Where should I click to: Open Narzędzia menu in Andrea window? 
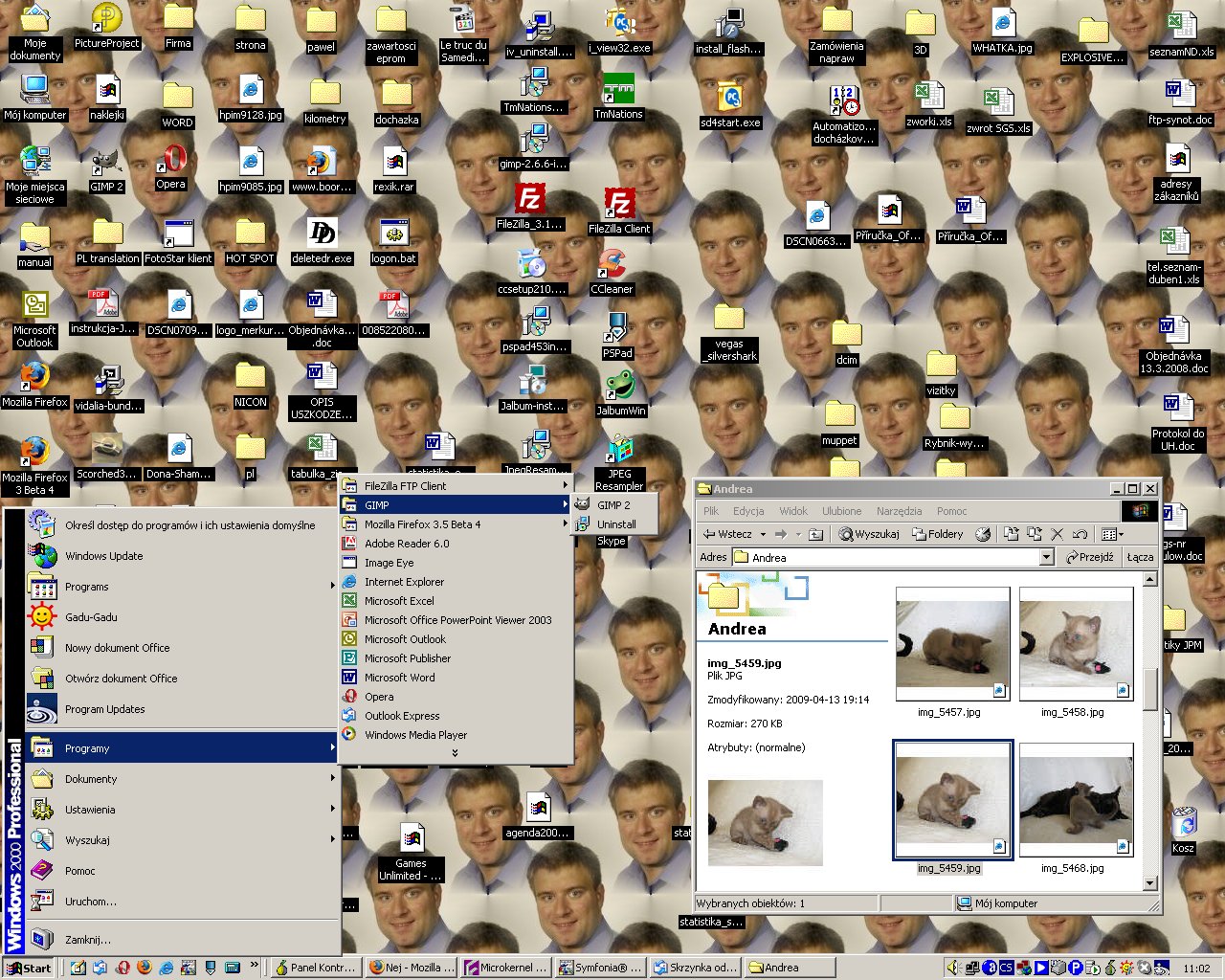899,511
